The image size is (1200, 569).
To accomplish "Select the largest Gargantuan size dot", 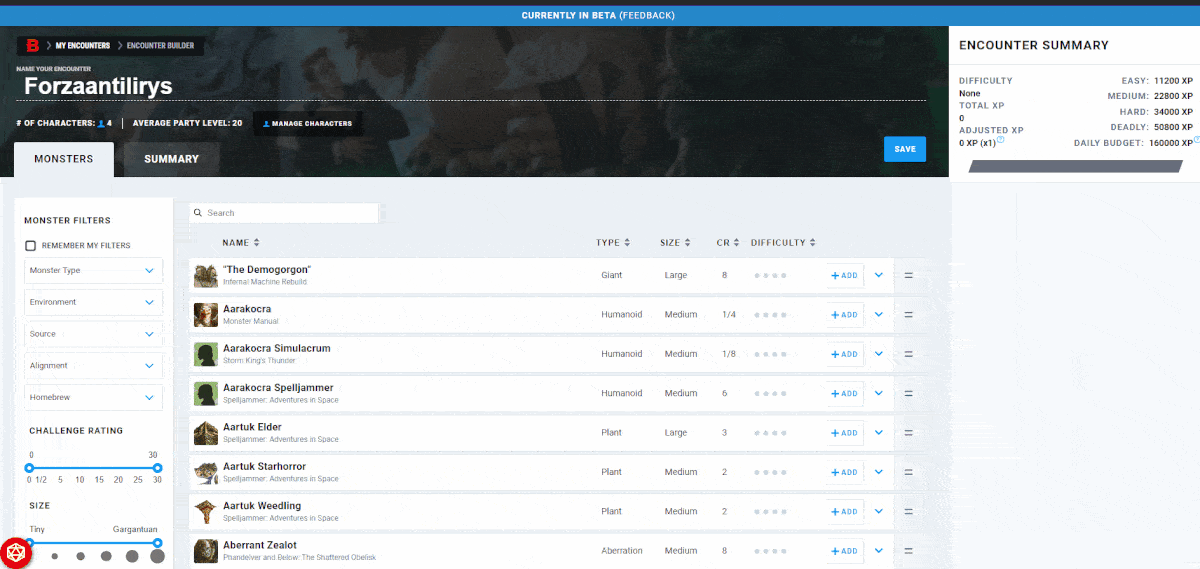I will (x=157, y=556).
